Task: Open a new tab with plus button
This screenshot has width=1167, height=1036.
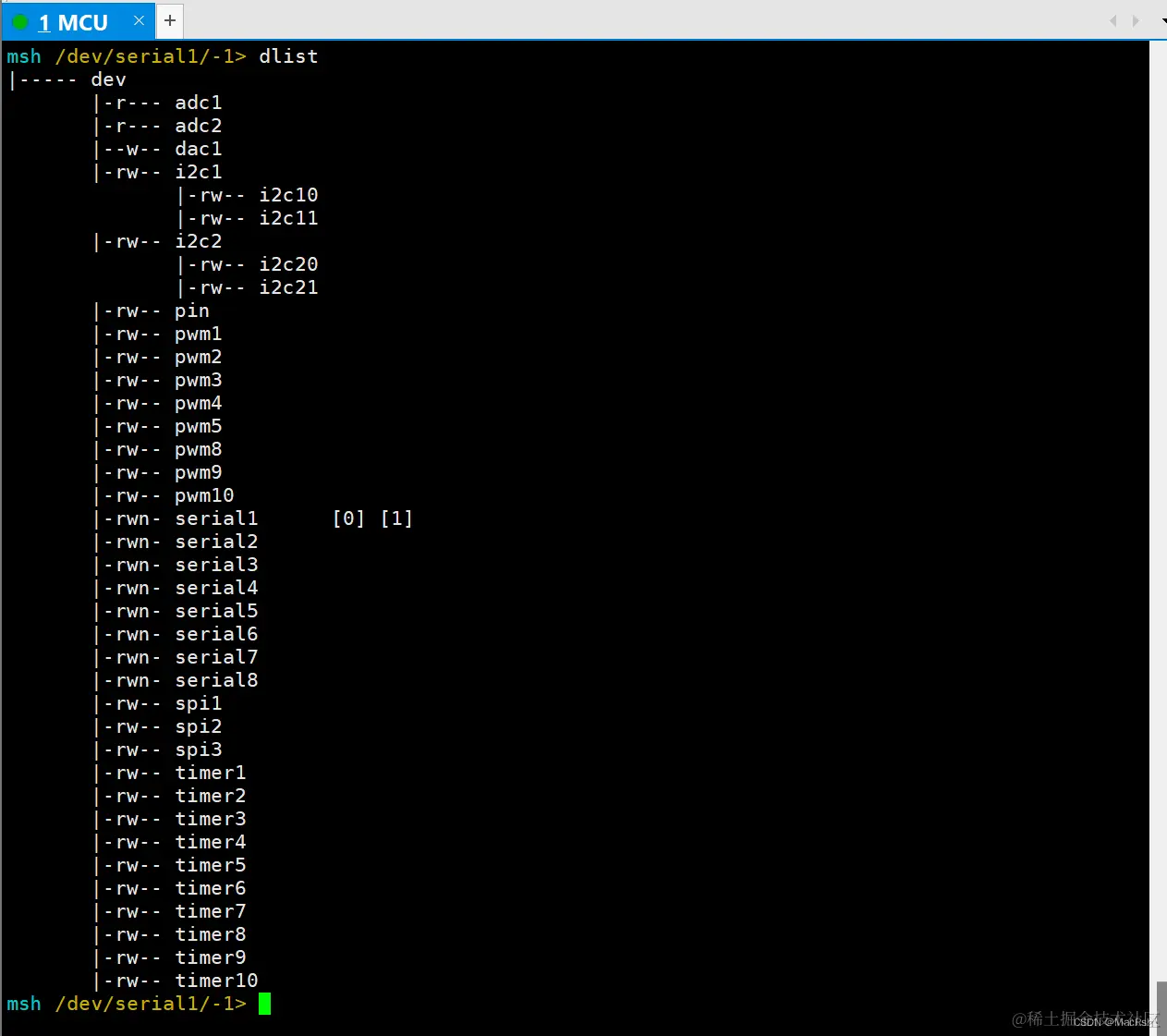Action: click(x=170, y=20)
